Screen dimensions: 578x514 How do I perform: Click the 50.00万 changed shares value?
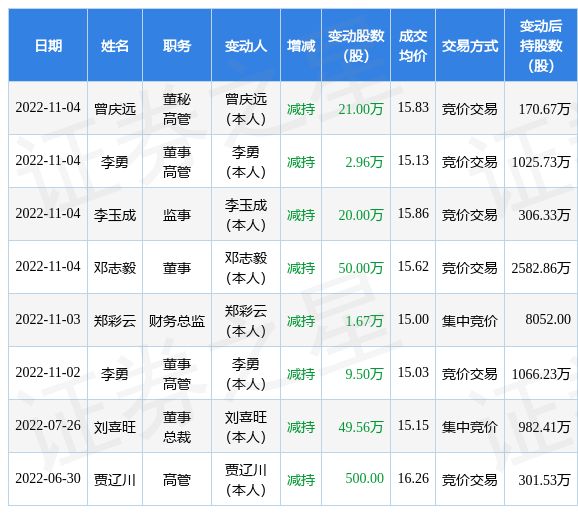click(361, 268)
